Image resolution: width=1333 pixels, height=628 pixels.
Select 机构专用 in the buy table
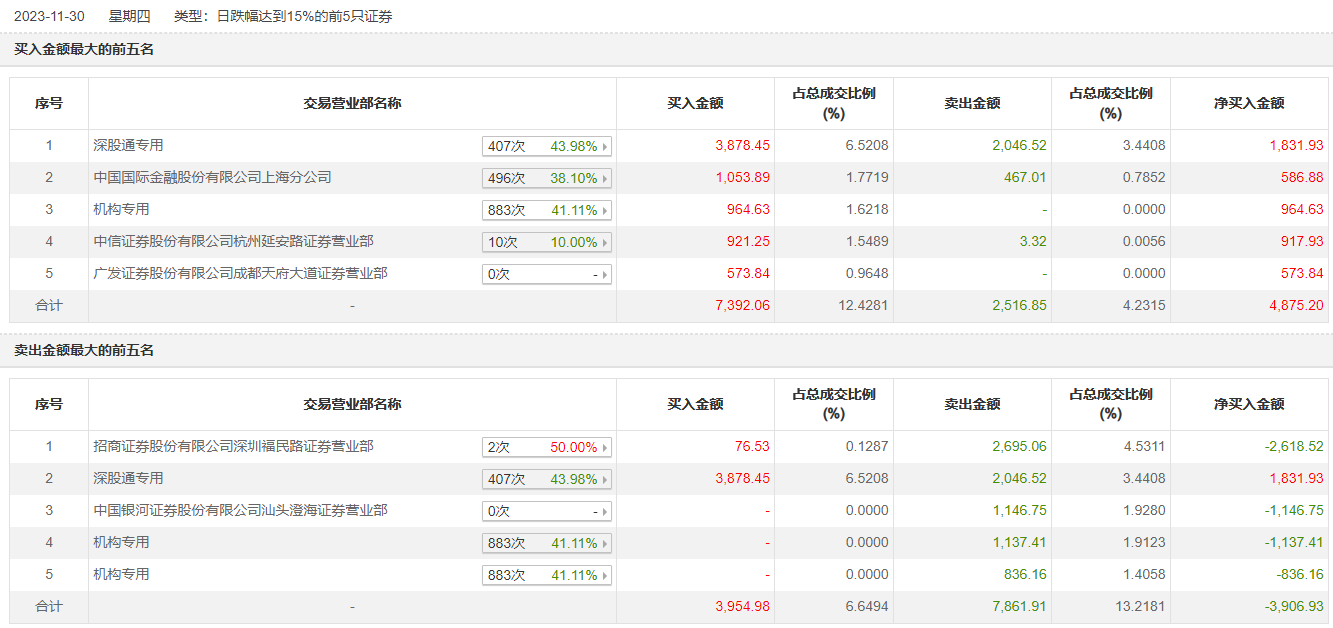121,210
